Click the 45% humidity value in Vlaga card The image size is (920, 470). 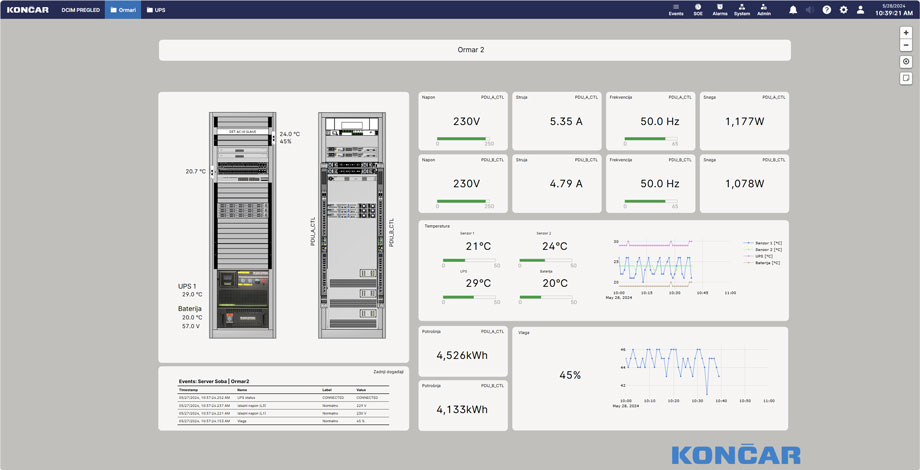(570, 375)
